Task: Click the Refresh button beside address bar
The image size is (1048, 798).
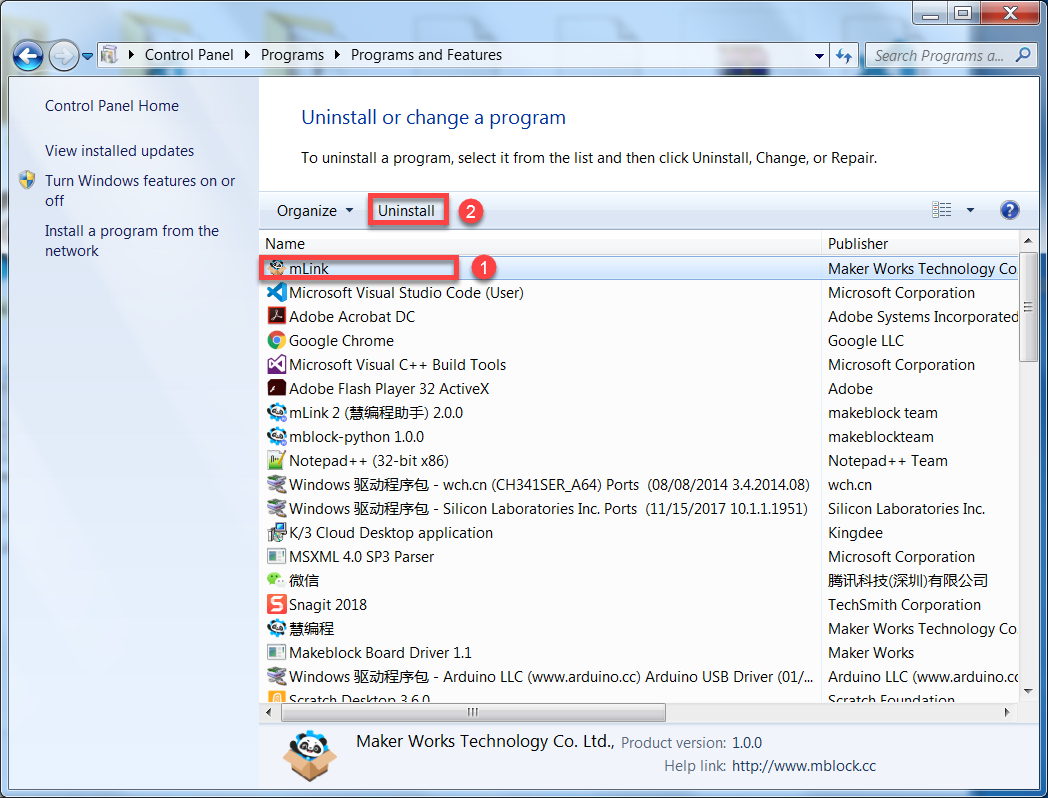Action: (844, 56)
